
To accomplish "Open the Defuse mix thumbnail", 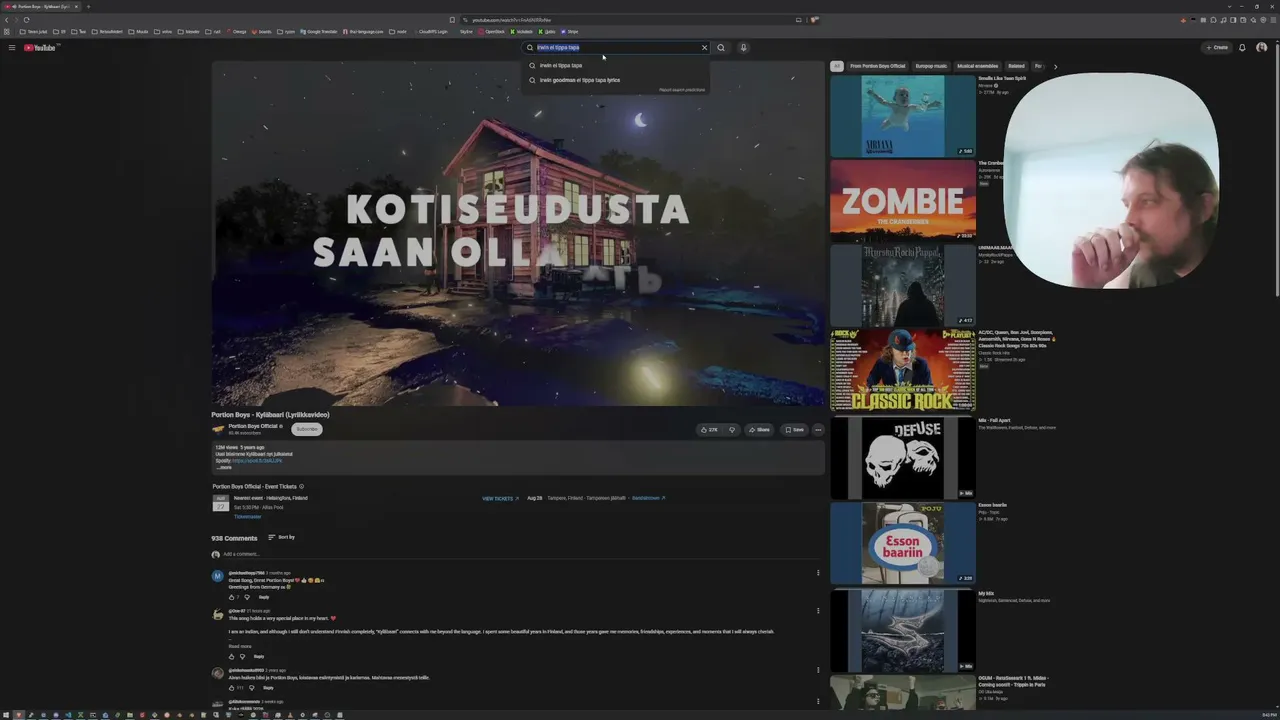I will tap(902, 457).
